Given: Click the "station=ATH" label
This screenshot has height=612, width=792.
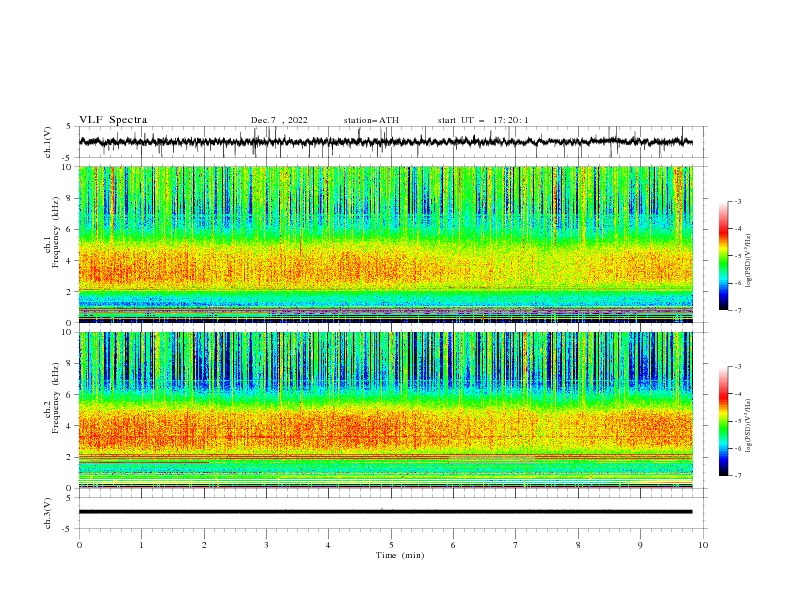Looking at the screenshot, I should point(371,120).
